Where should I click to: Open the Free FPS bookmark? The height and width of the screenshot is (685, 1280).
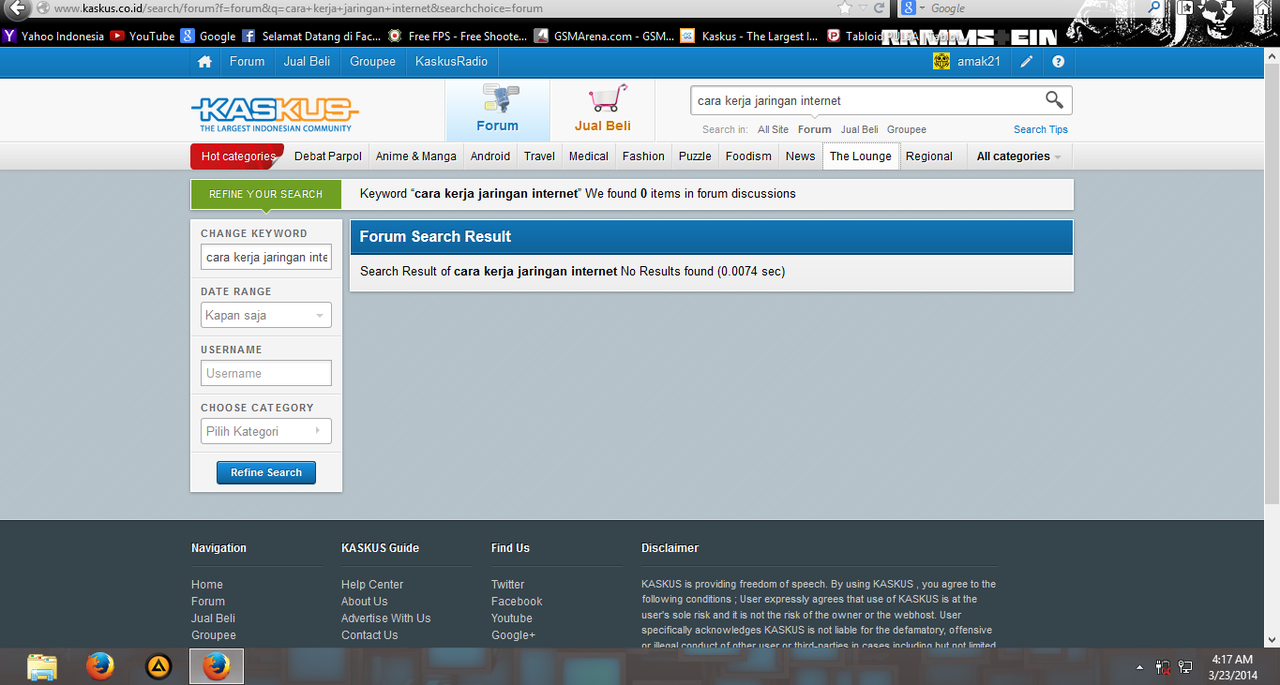click(458, 36)
